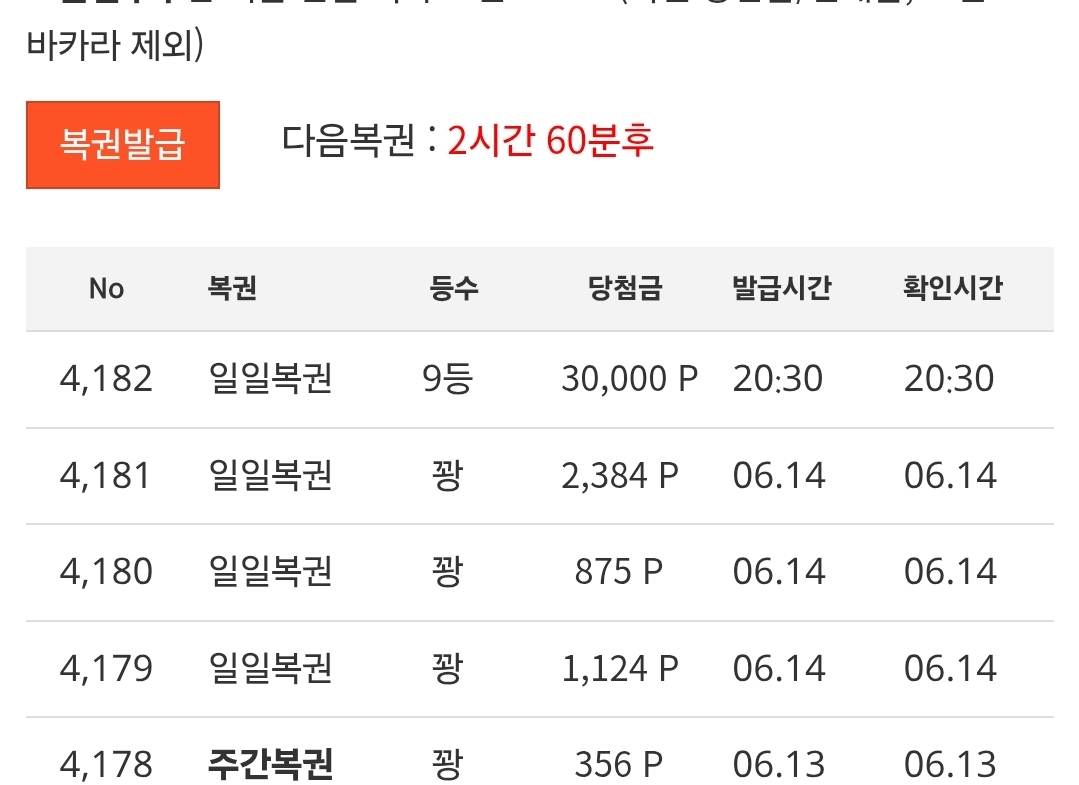Click the bold 주간복권 entry

270,764
